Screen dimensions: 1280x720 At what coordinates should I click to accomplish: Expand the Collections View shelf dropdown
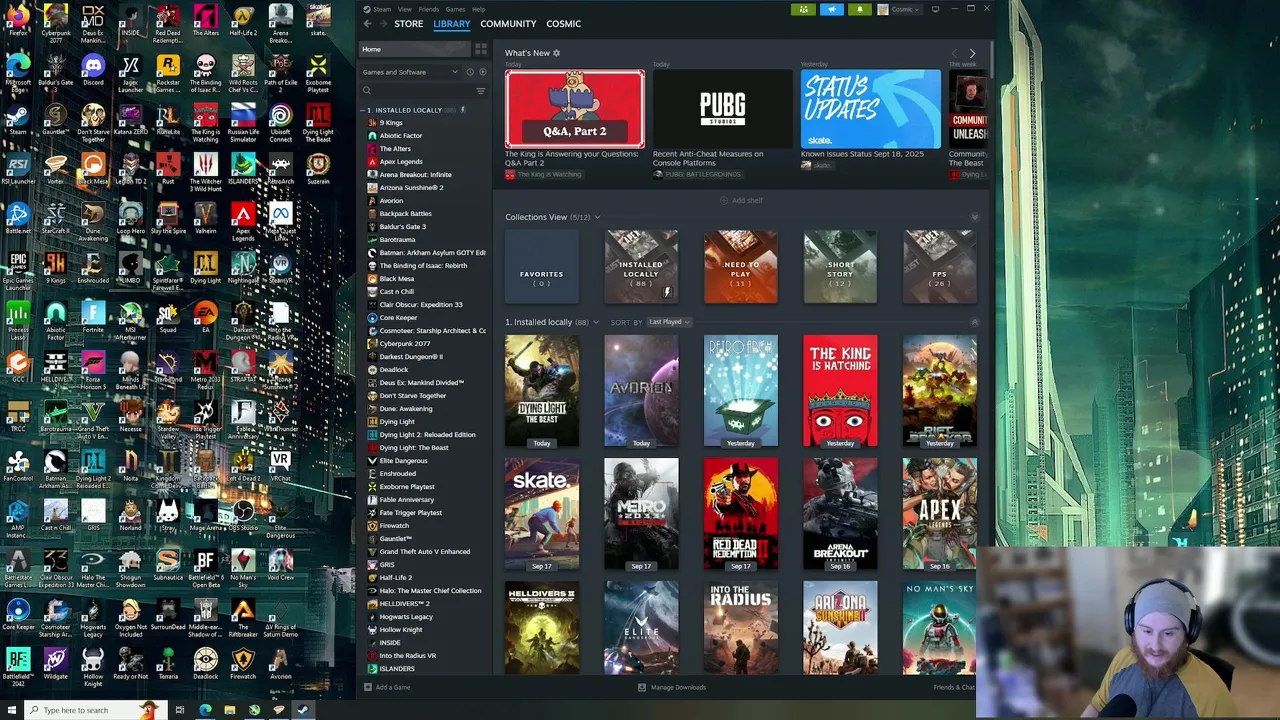click(597, 217)
